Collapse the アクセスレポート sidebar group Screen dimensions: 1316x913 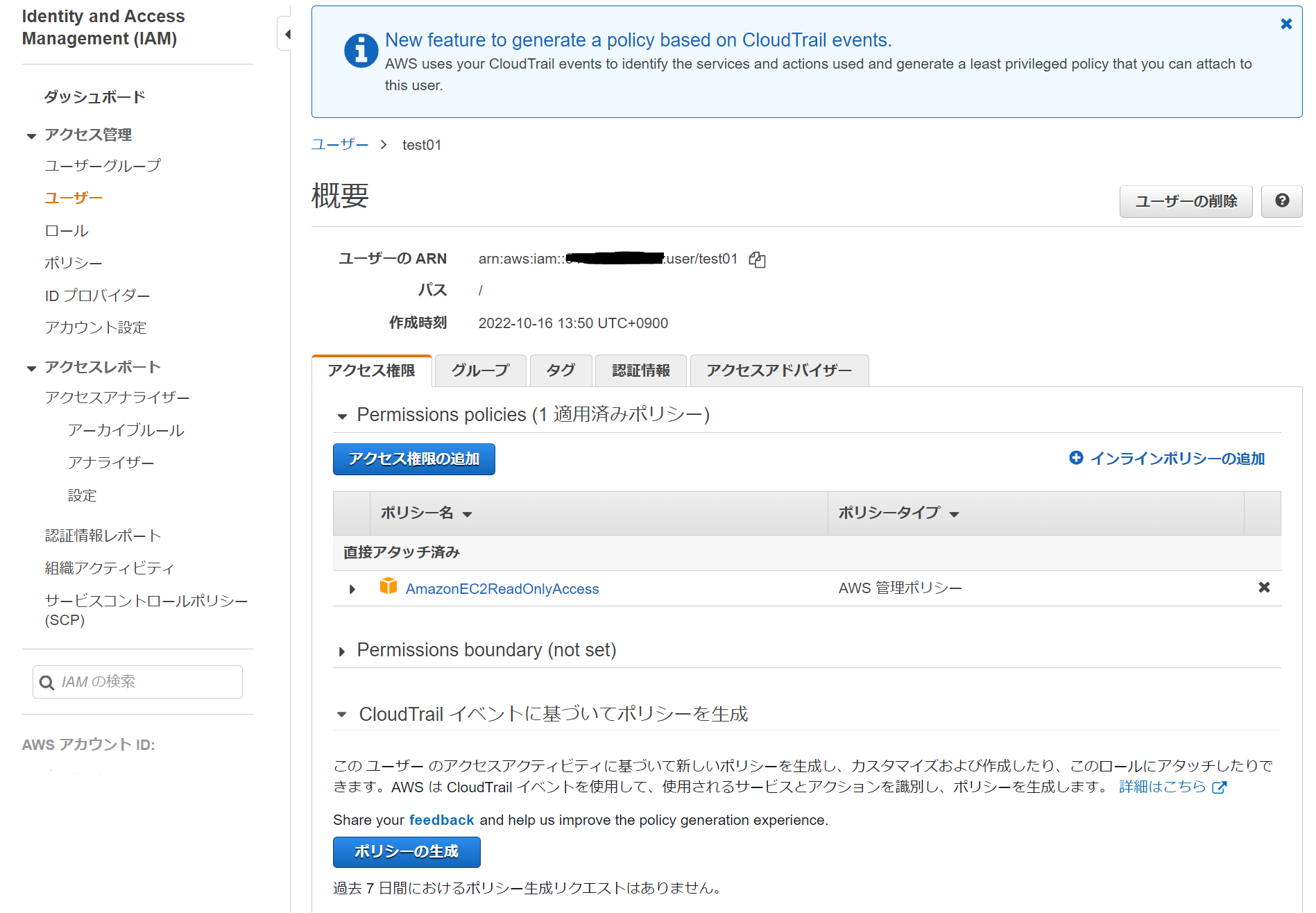[x=31, y=368]
